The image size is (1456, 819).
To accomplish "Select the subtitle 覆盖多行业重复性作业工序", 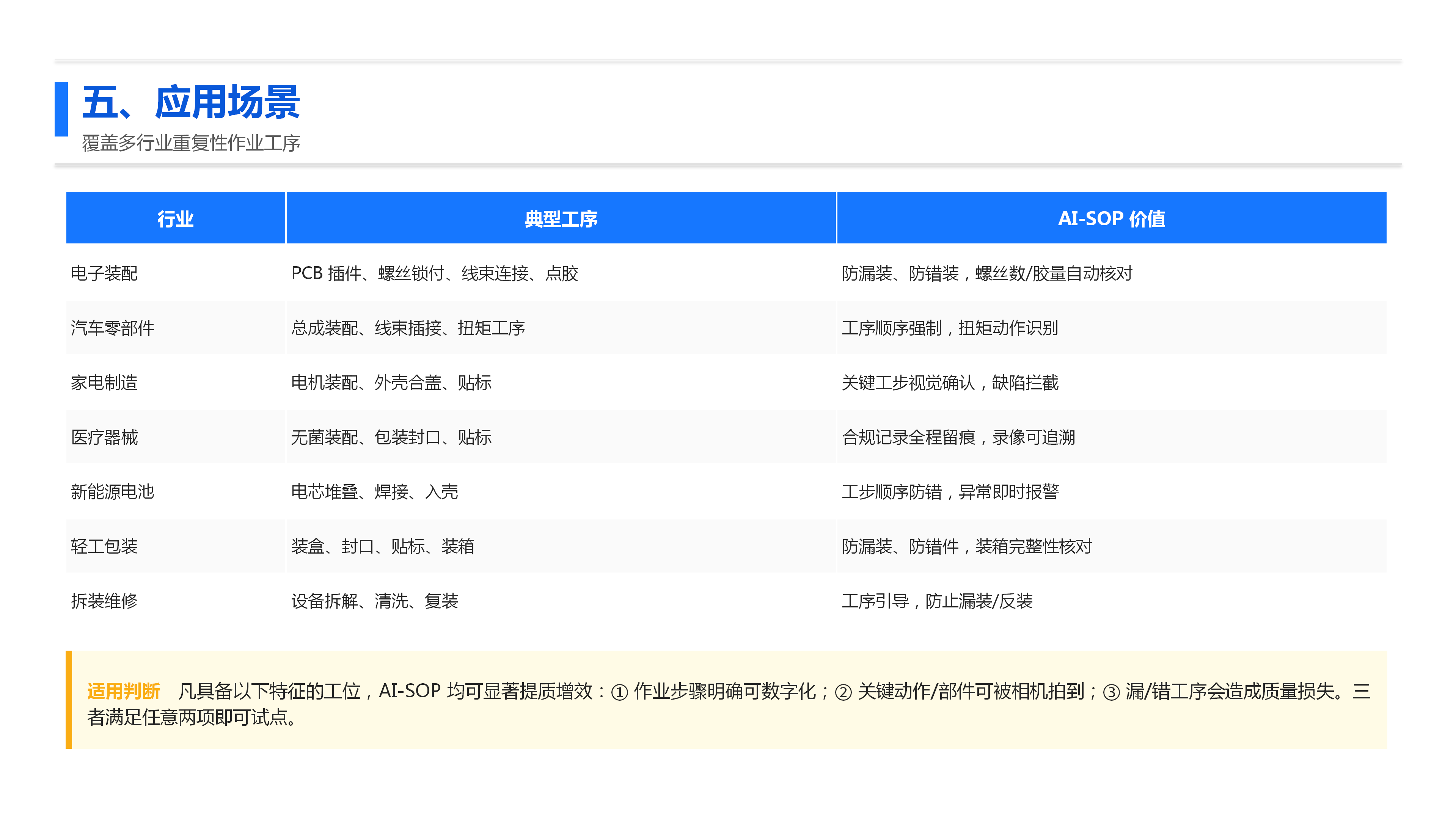I will 191,143.
